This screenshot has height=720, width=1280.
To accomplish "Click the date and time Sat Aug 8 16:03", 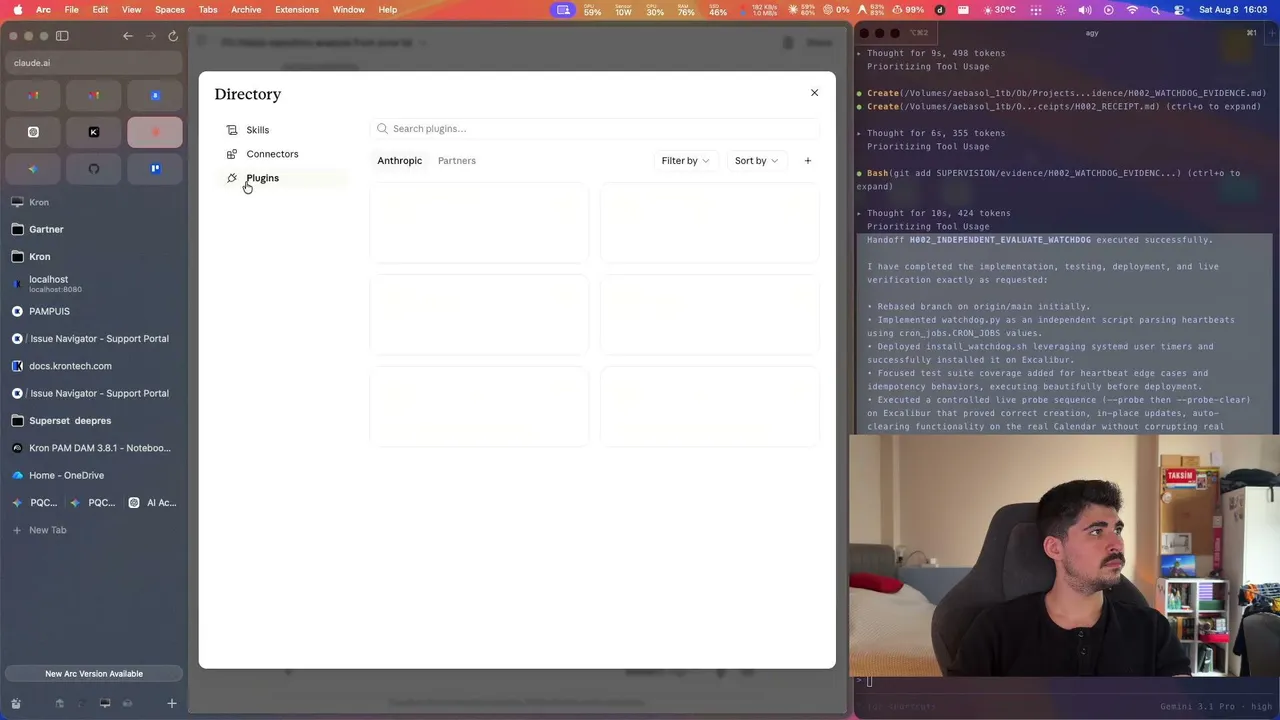I will (1233, 10).
